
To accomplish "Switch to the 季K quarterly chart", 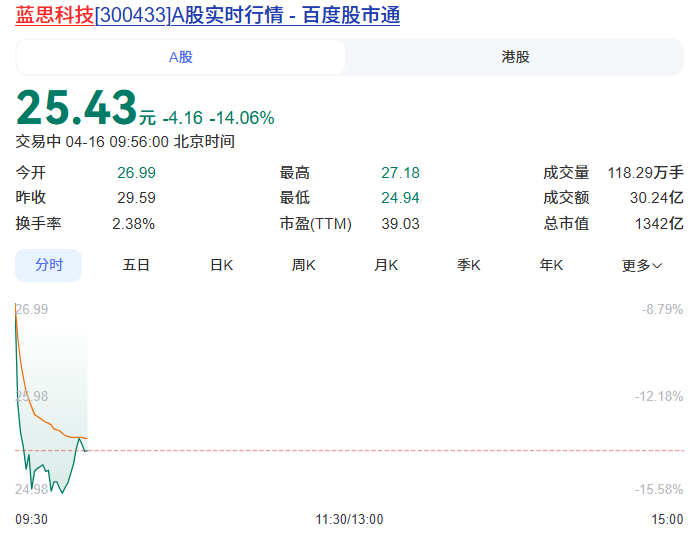I will [x=469, y=265].
